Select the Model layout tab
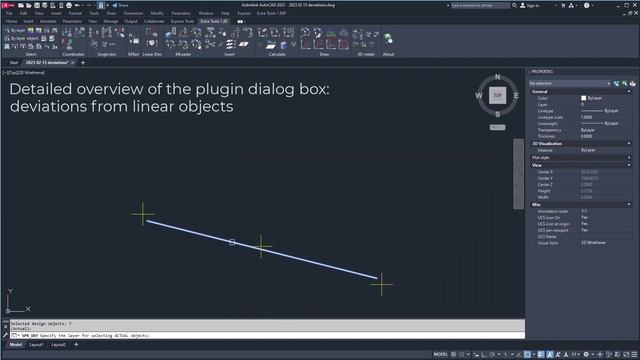The image size is (640, 360). [16, 344]
